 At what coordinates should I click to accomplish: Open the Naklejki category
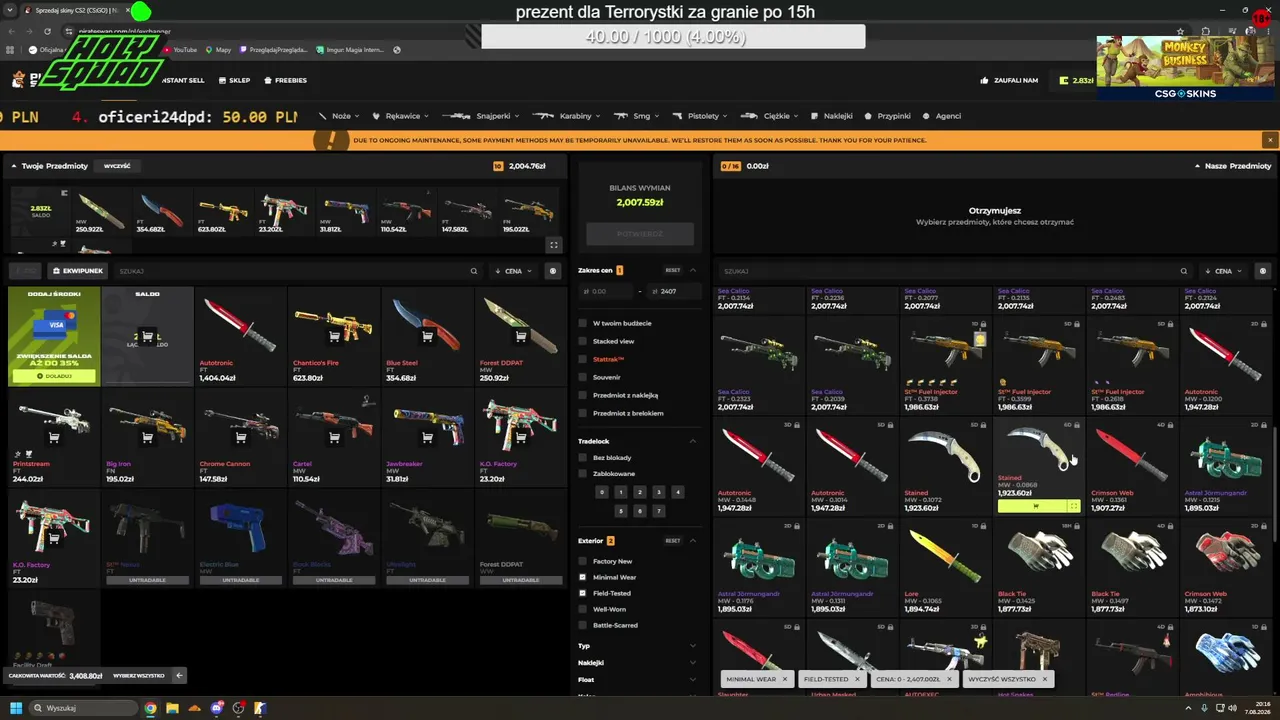(x=832, y=116)
